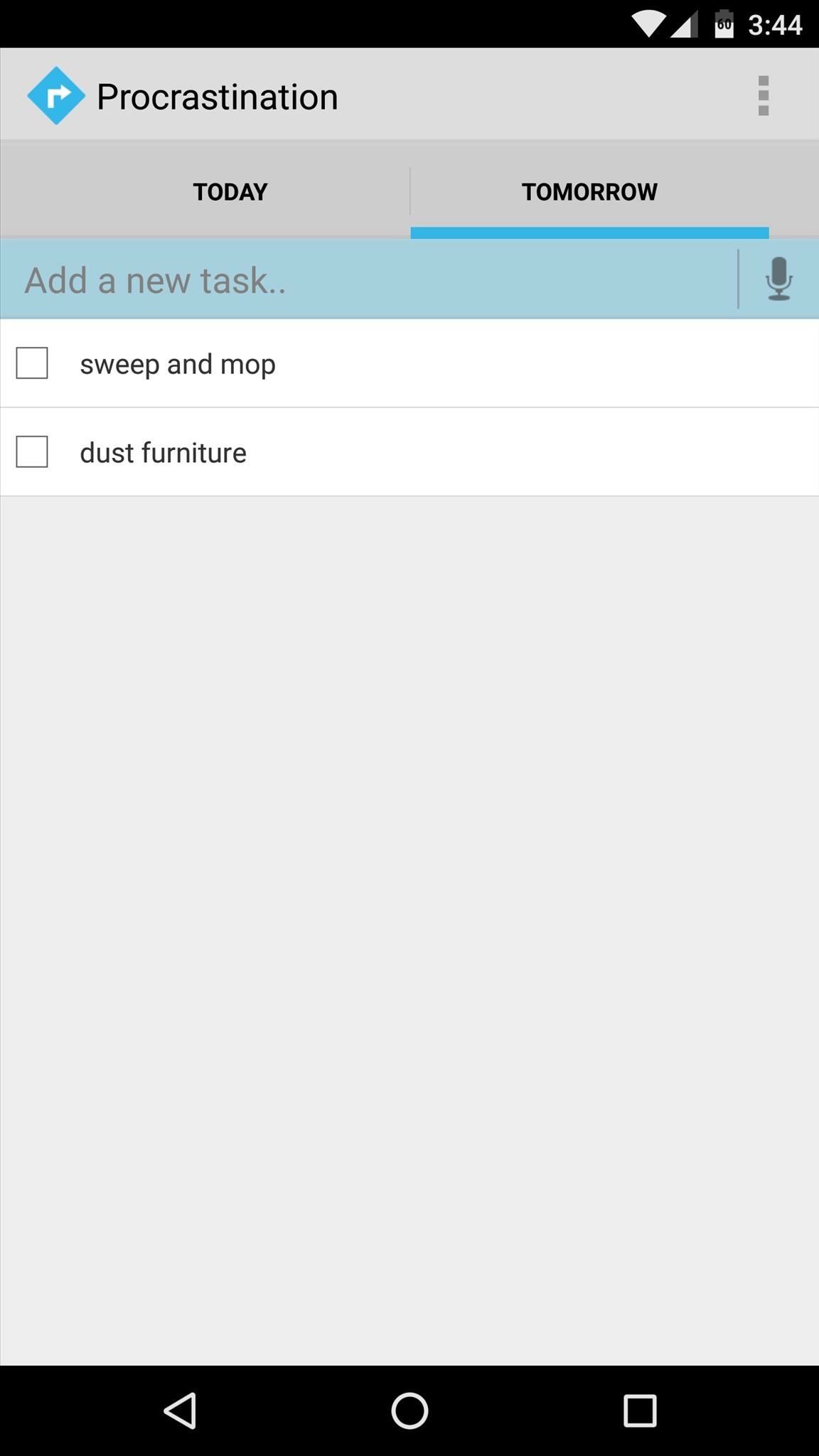
Task: Tap the Android home circle button
Action: (x=409, y=1410)
